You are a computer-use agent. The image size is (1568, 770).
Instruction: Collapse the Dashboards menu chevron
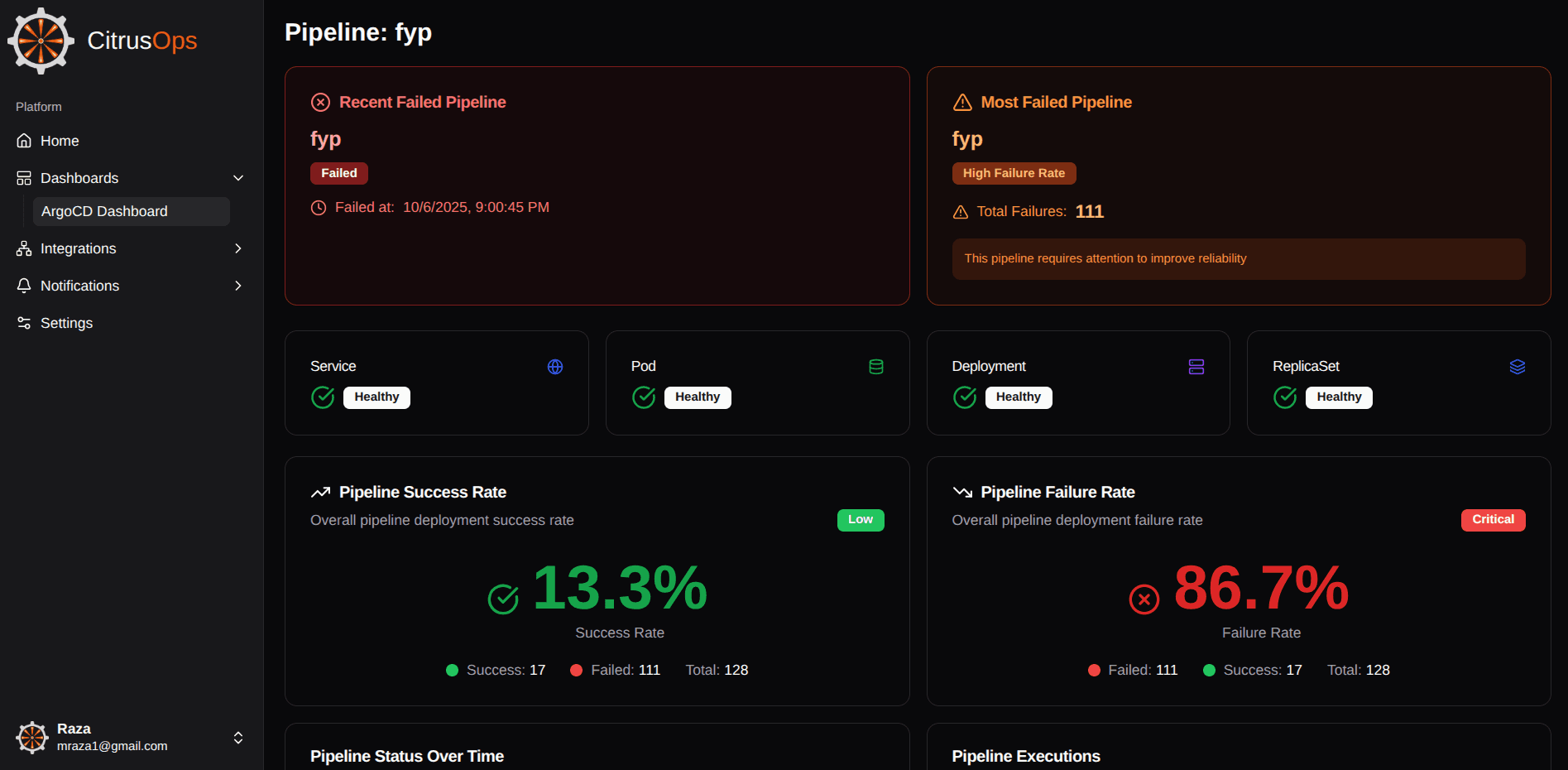[238, 178]
